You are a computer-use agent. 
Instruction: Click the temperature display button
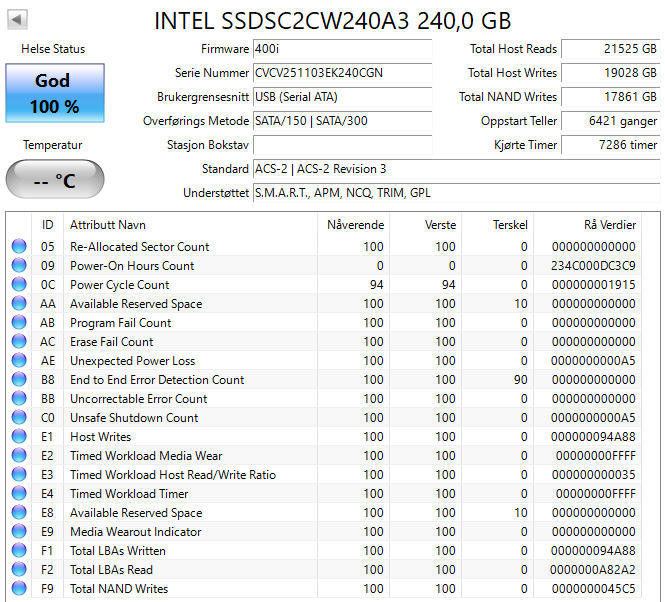(x=54, y=180)
